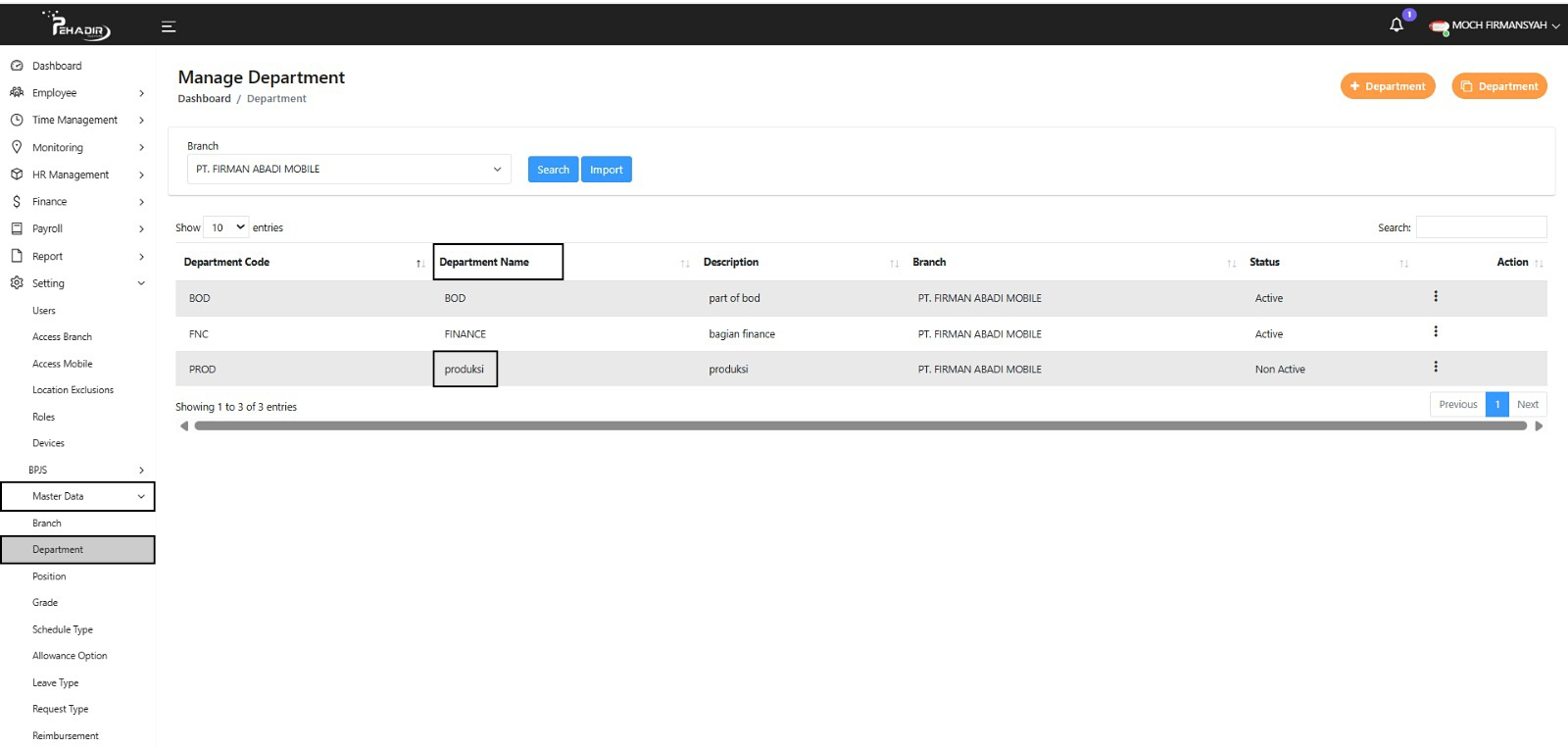This screenshot has width=1568, height=749.
Task: Change the show entries count dropdown
Action: coord(226,227)
